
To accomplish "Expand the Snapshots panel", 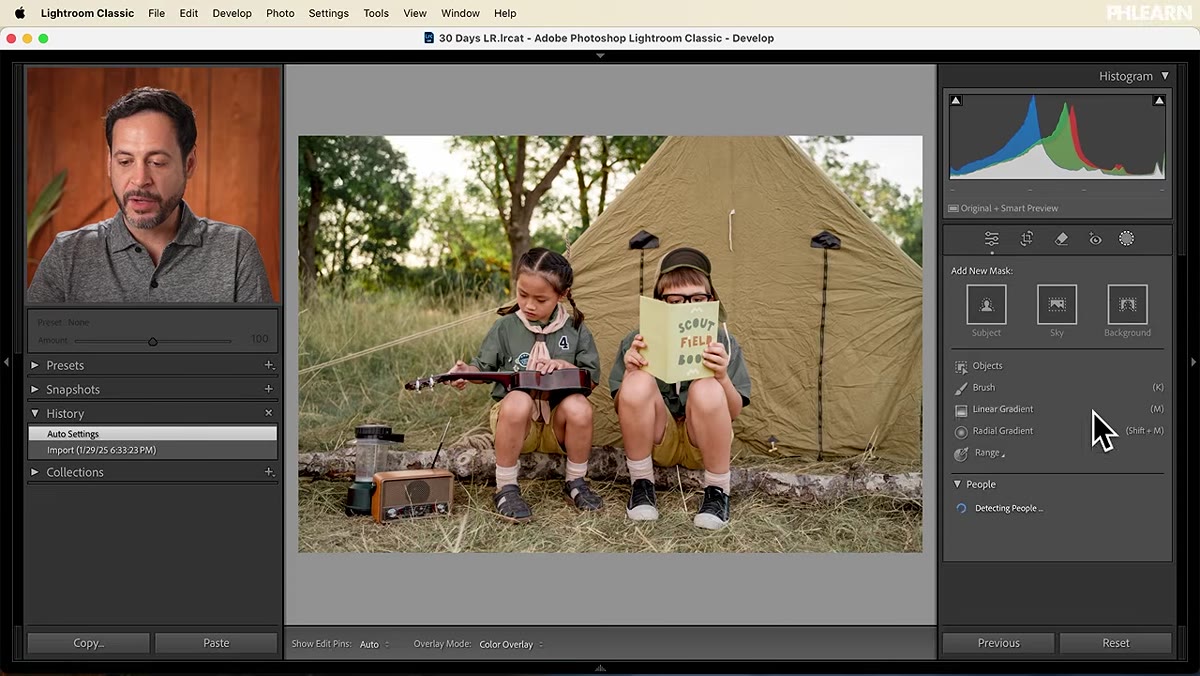I will click(35, 389).
